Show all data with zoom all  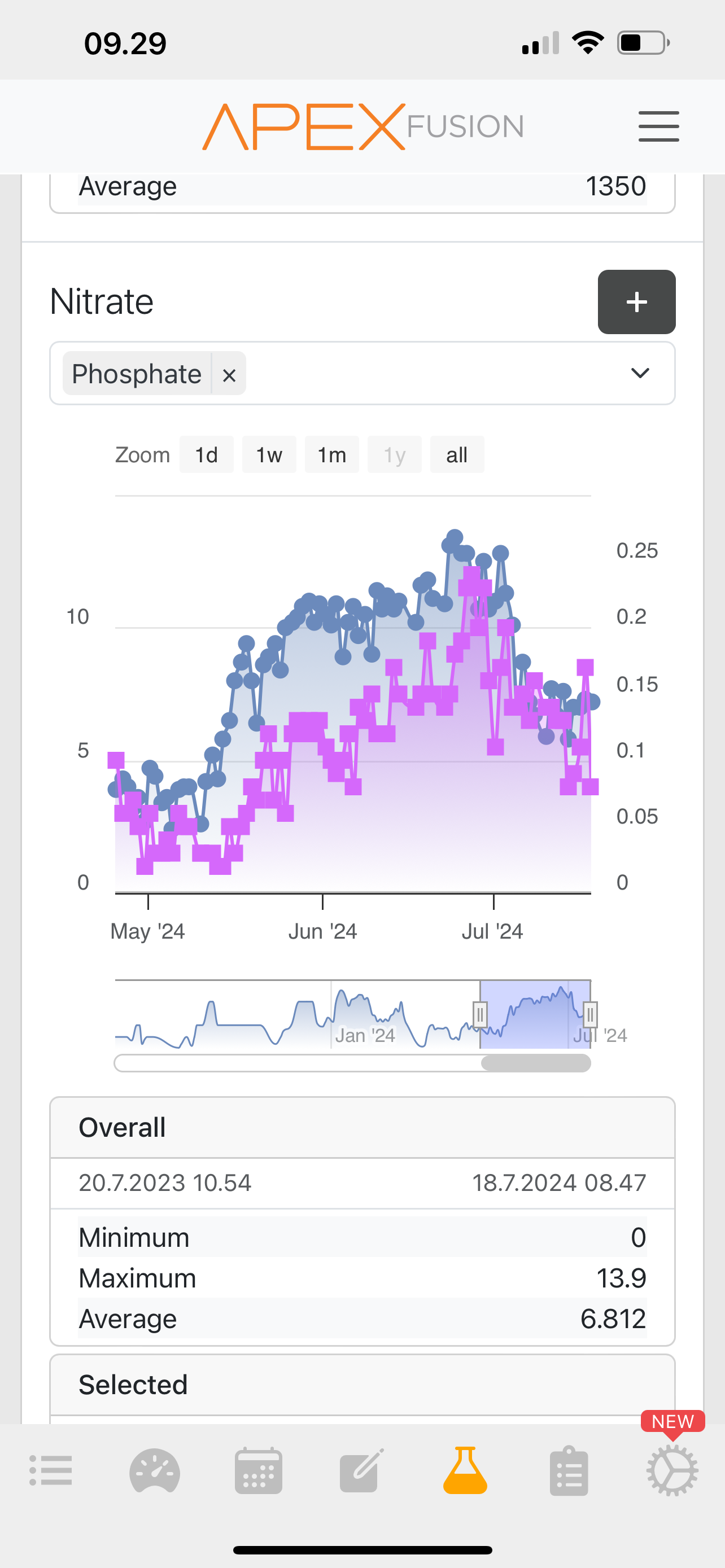pos(457,455)
